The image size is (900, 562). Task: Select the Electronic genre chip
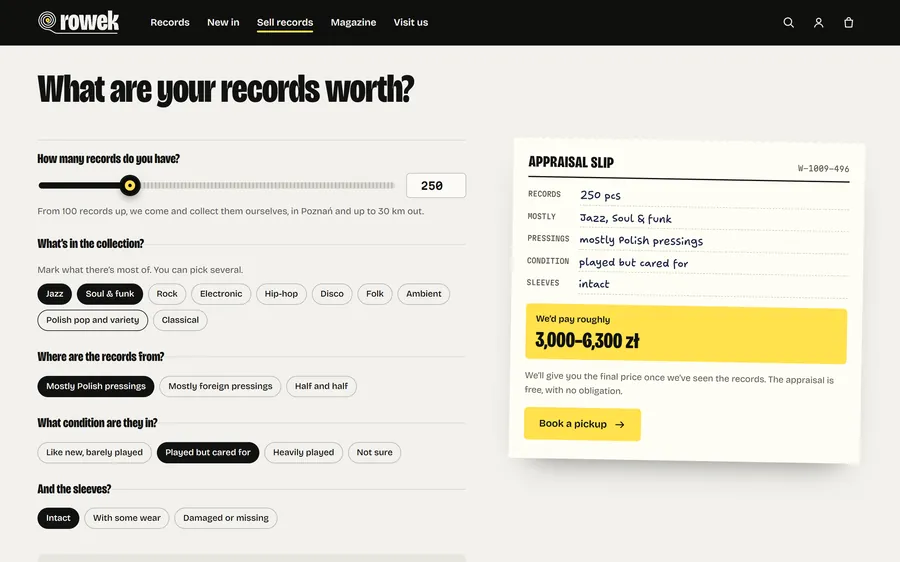point(221,294)
